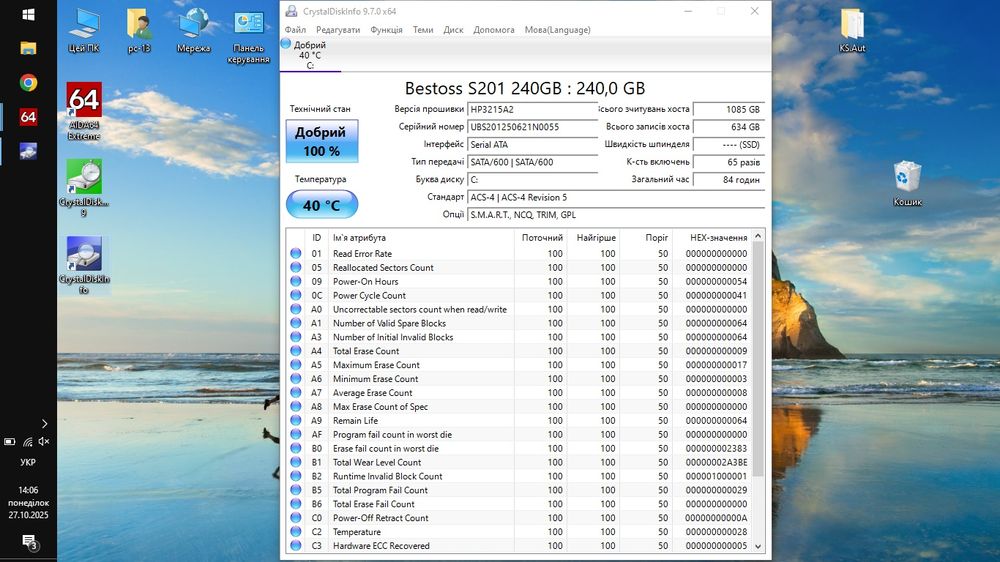Open the Файл menu
1000x562 pixels.
(295, 30)
